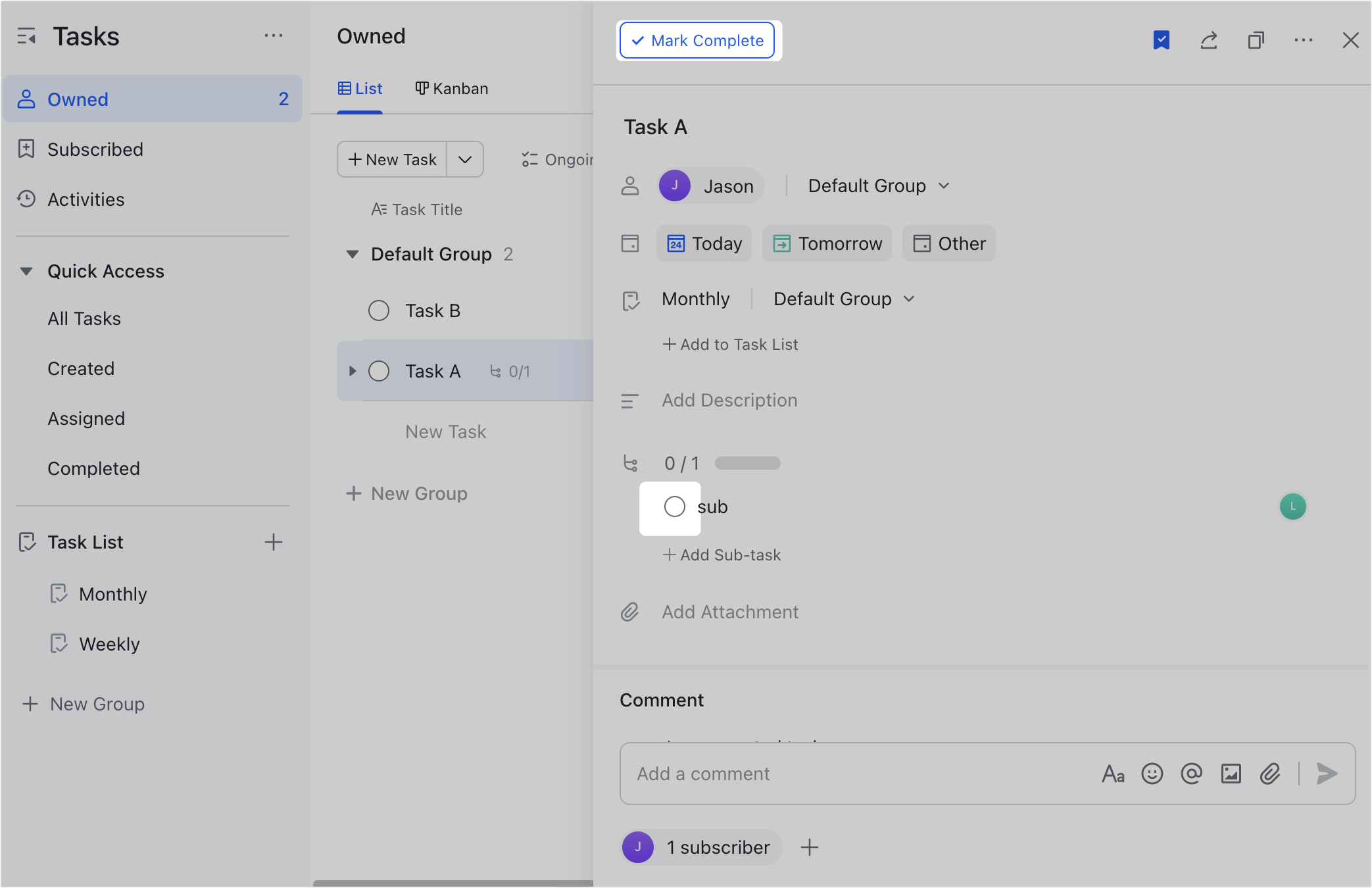Toggle the blue bookmark pin on Task A

click(1162, 40)
